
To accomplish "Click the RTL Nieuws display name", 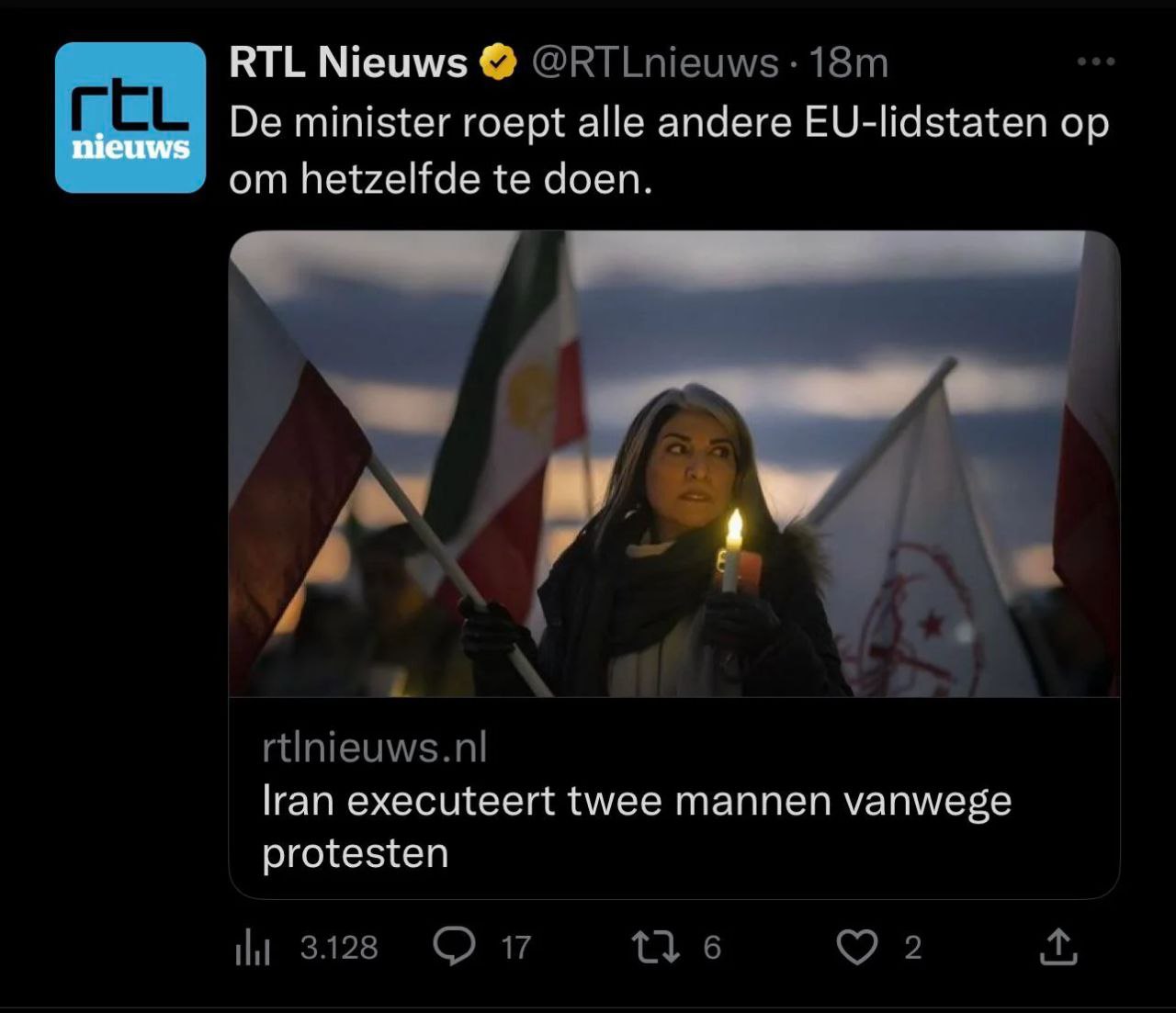I will [348, 62].
